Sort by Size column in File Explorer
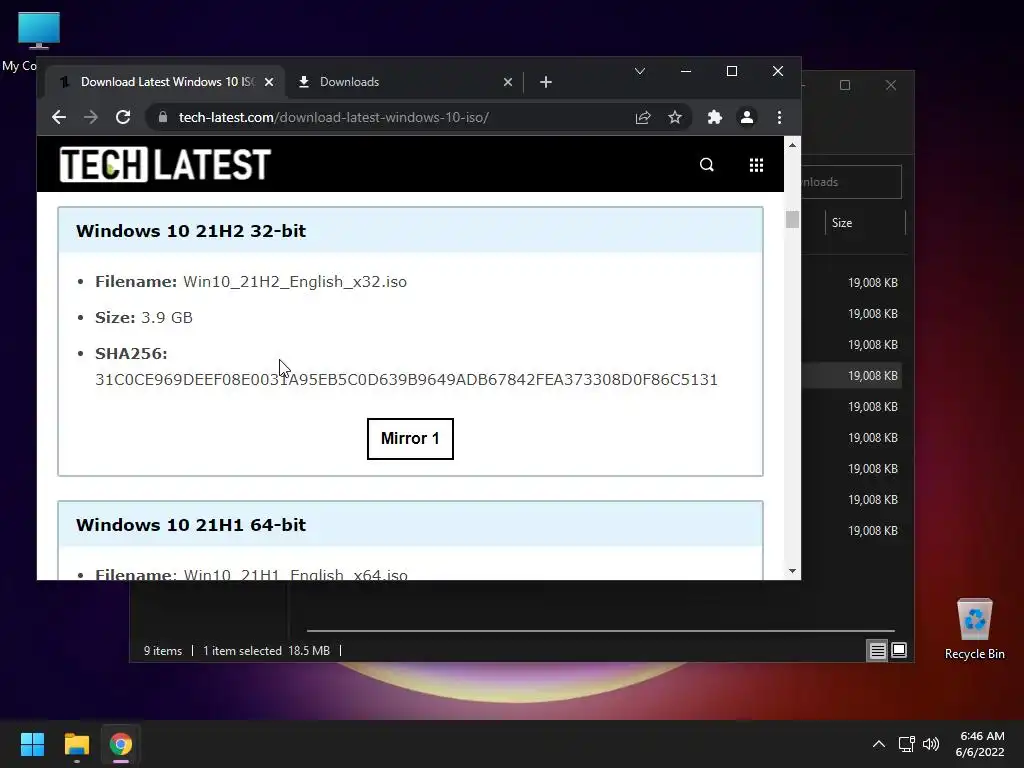The width and height of the screenshot is (1024, 768). (x=865, y=223)
